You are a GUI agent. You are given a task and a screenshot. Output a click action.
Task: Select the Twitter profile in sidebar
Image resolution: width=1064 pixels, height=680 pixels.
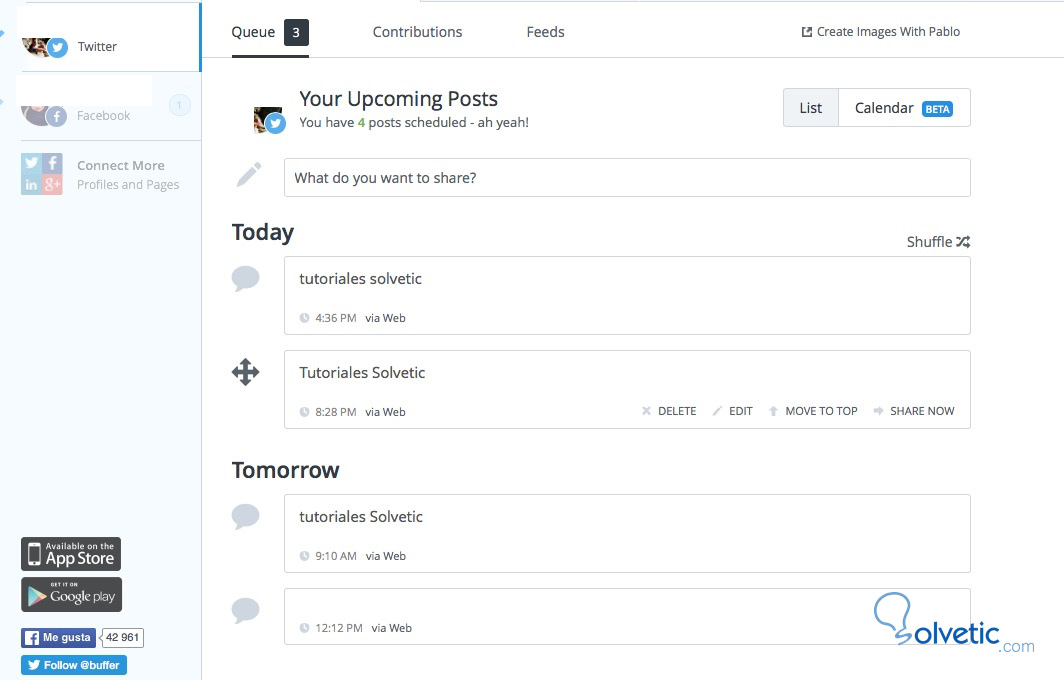(x=97, y=46)
